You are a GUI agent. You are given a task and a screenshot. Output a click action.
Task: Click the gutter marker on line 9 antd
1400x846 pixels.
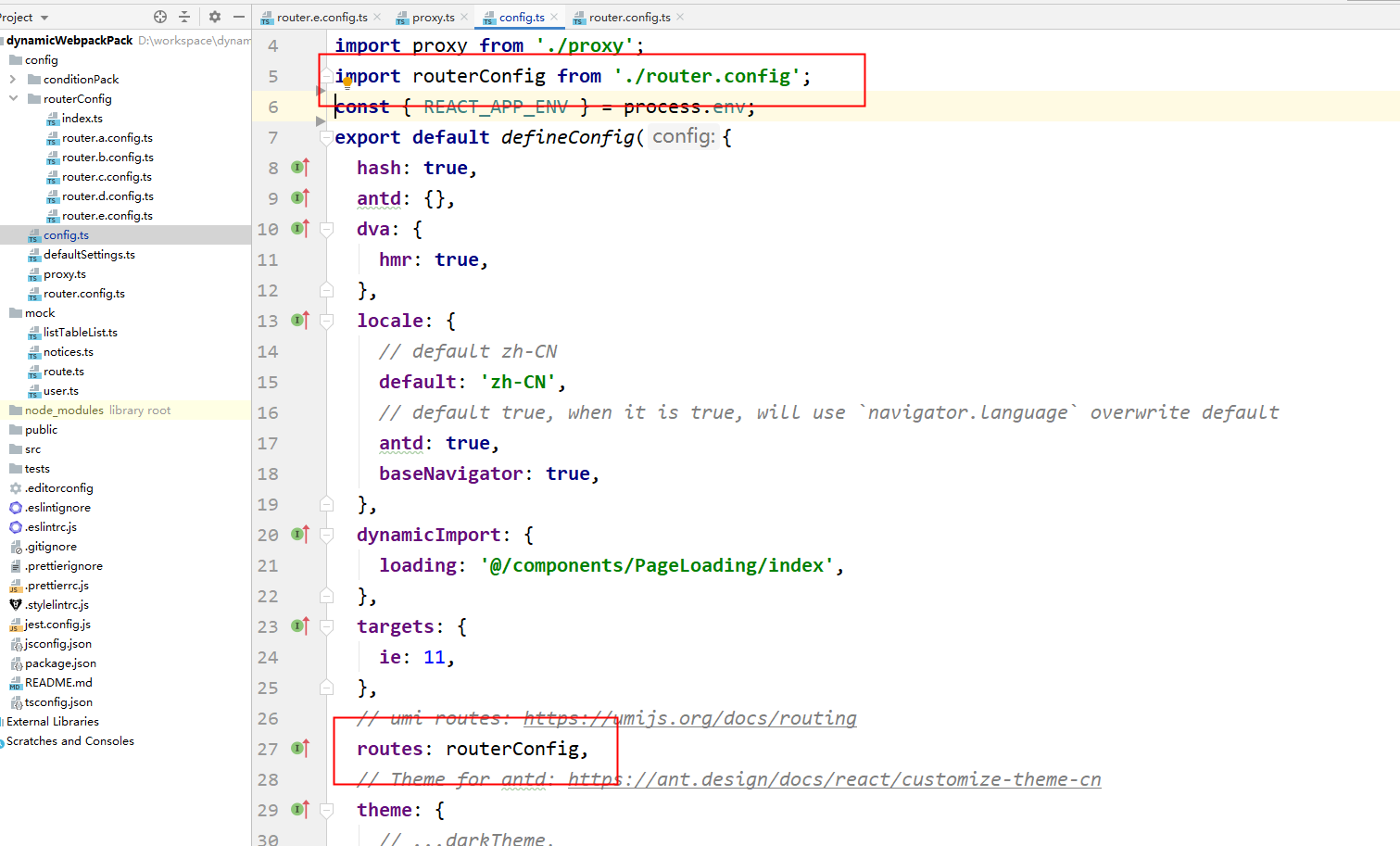(300, 198)
